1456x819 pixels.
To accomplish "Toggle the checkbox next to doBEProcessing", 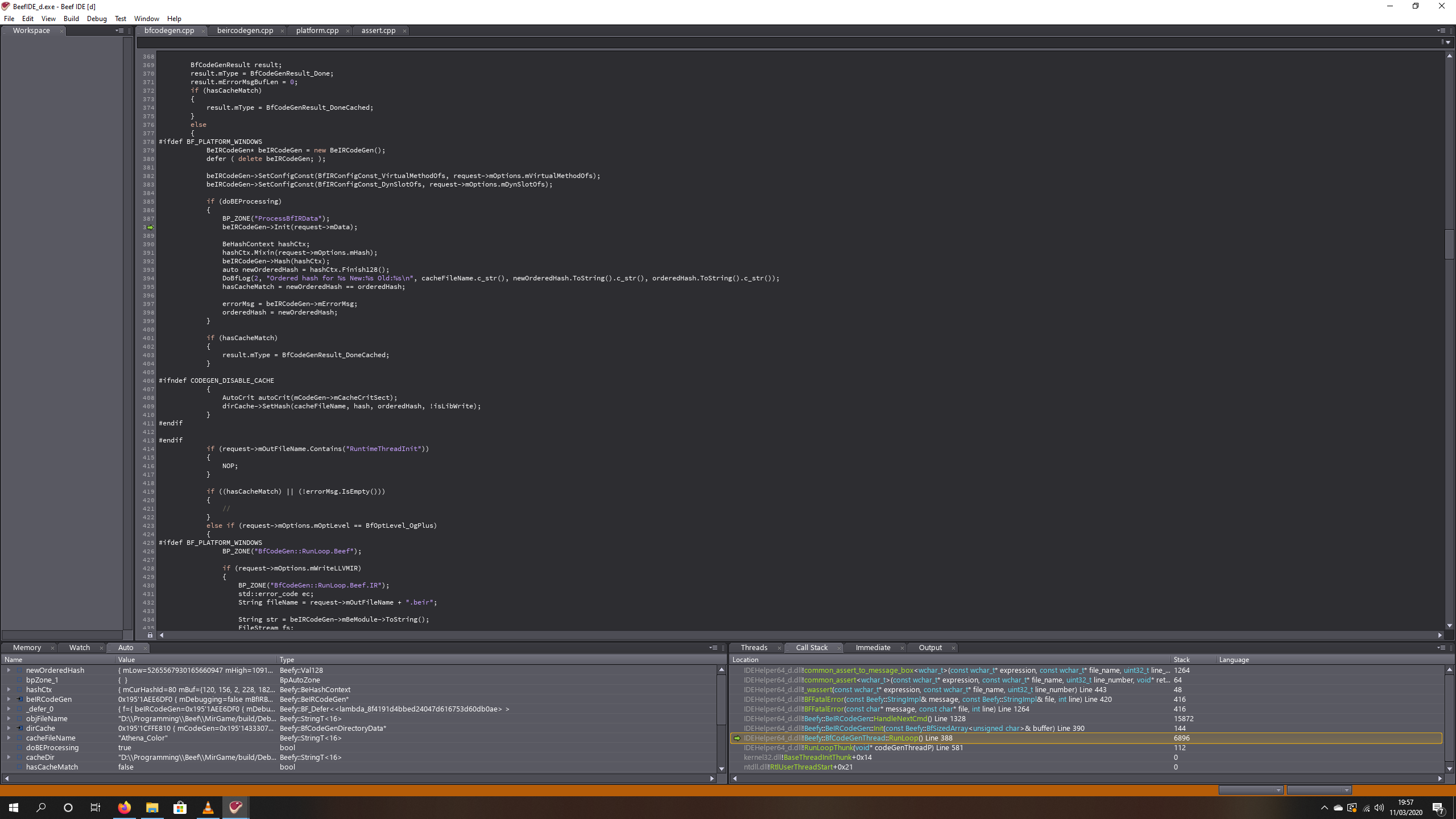I will (19, 747).
